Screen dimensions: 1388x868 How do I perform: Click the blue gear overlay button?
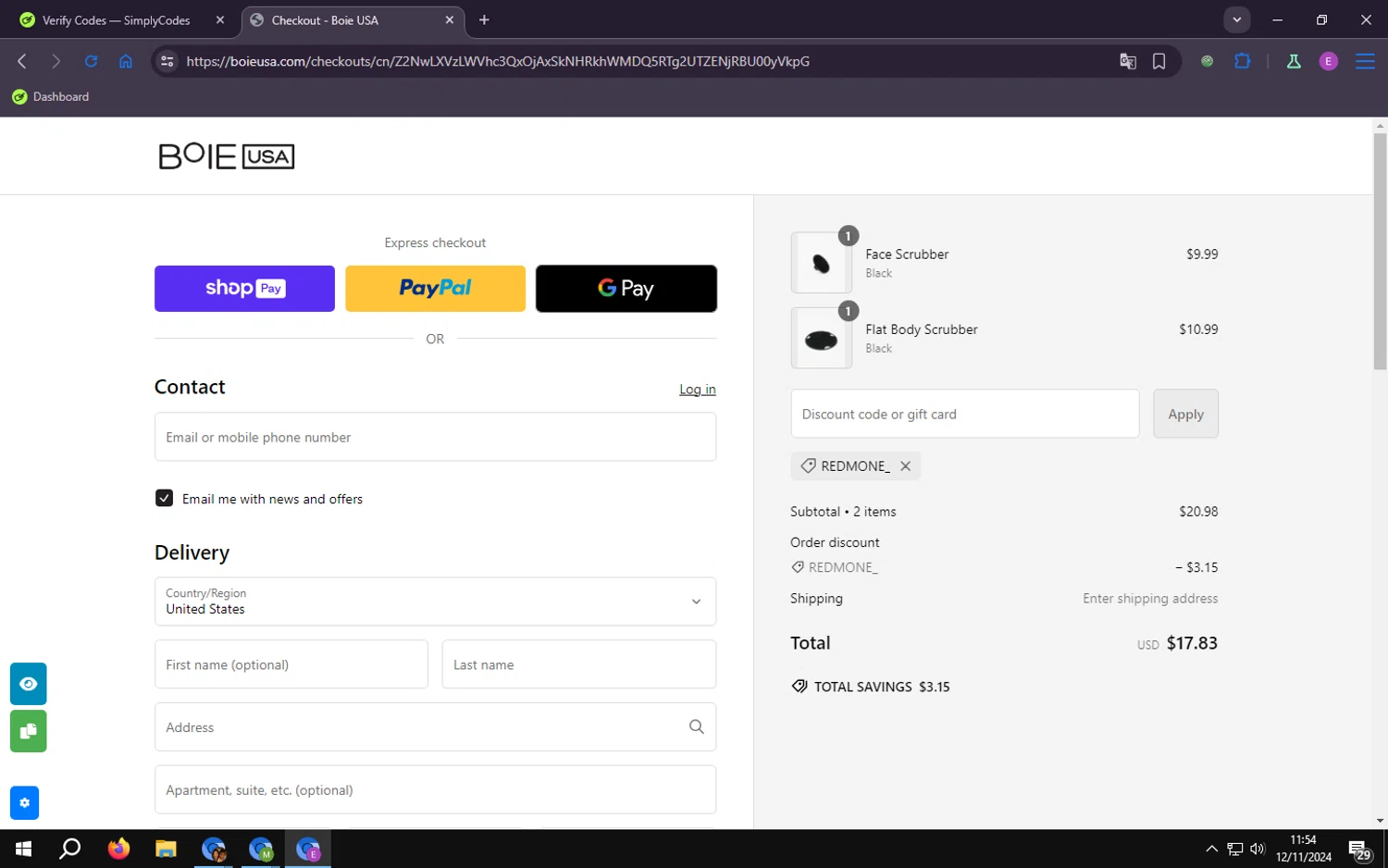pos(25,802)
